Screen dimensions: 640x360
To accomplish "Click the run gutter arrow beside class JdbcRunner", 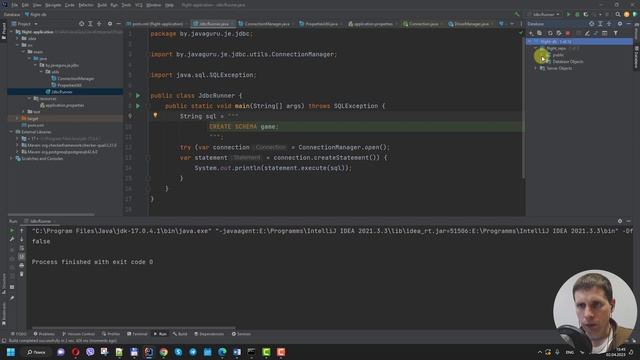I will pos(138,96).
